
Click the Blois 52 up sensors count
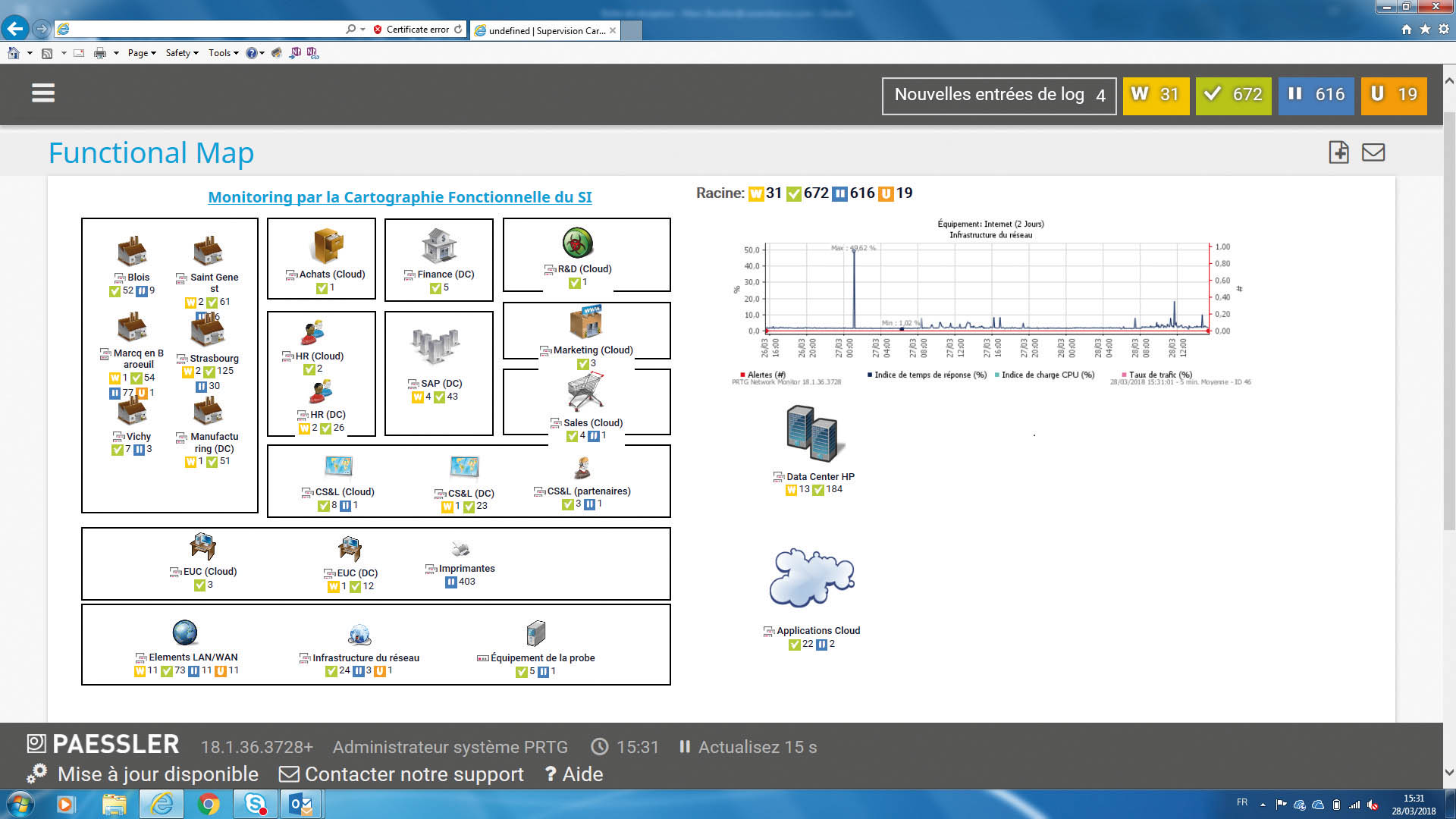click(121, 290)
